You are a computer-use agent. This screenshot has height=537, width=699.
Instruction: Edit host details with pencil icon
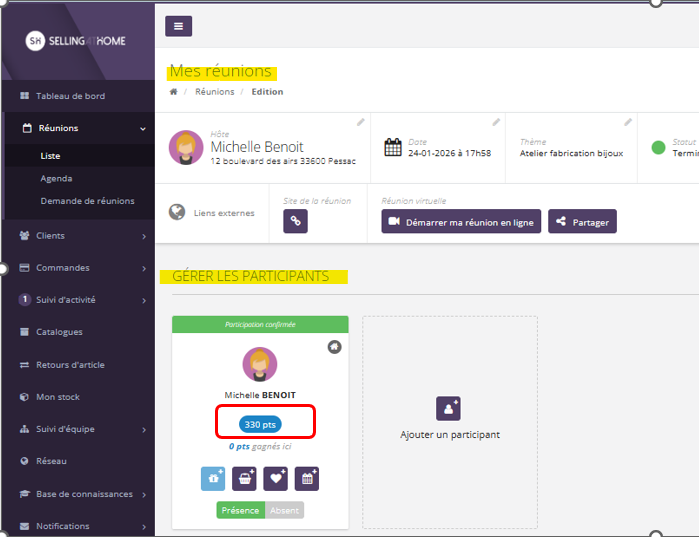pyautogui.click(x=361, y=122)
